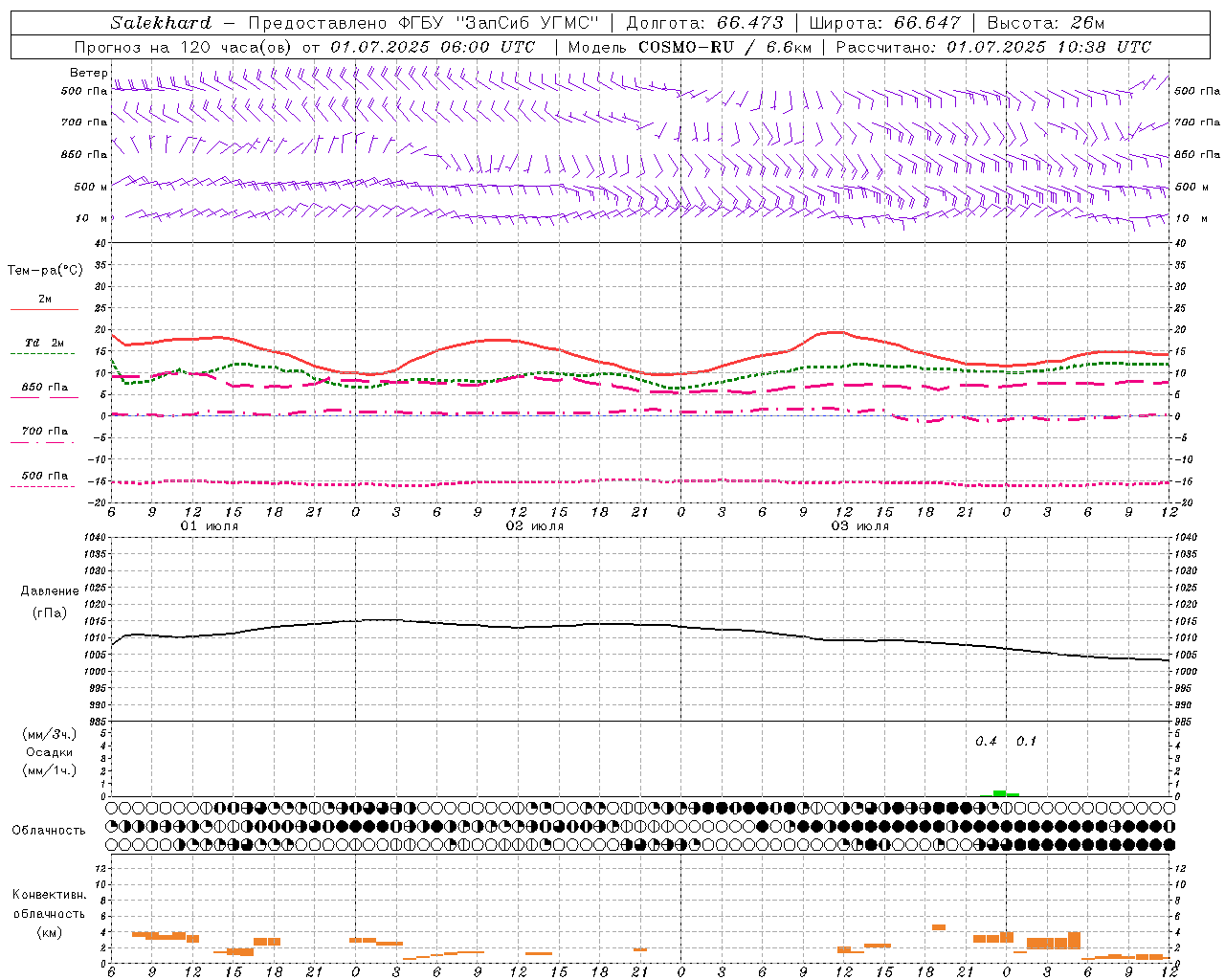Click the 01 июля date label
Viewport: 1225px width, 980px height.
coord(210,526)
